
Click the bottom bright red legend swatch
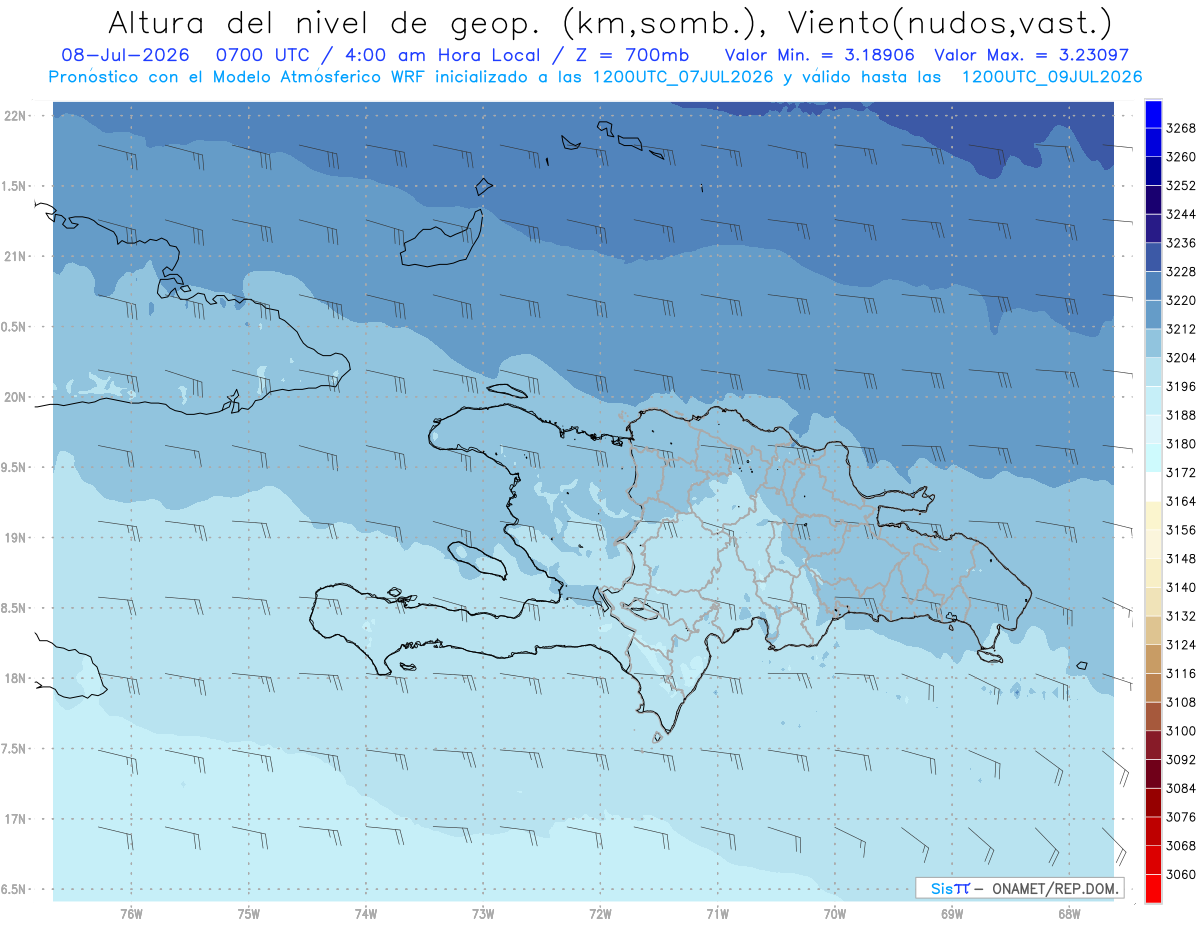point(1152,888)
